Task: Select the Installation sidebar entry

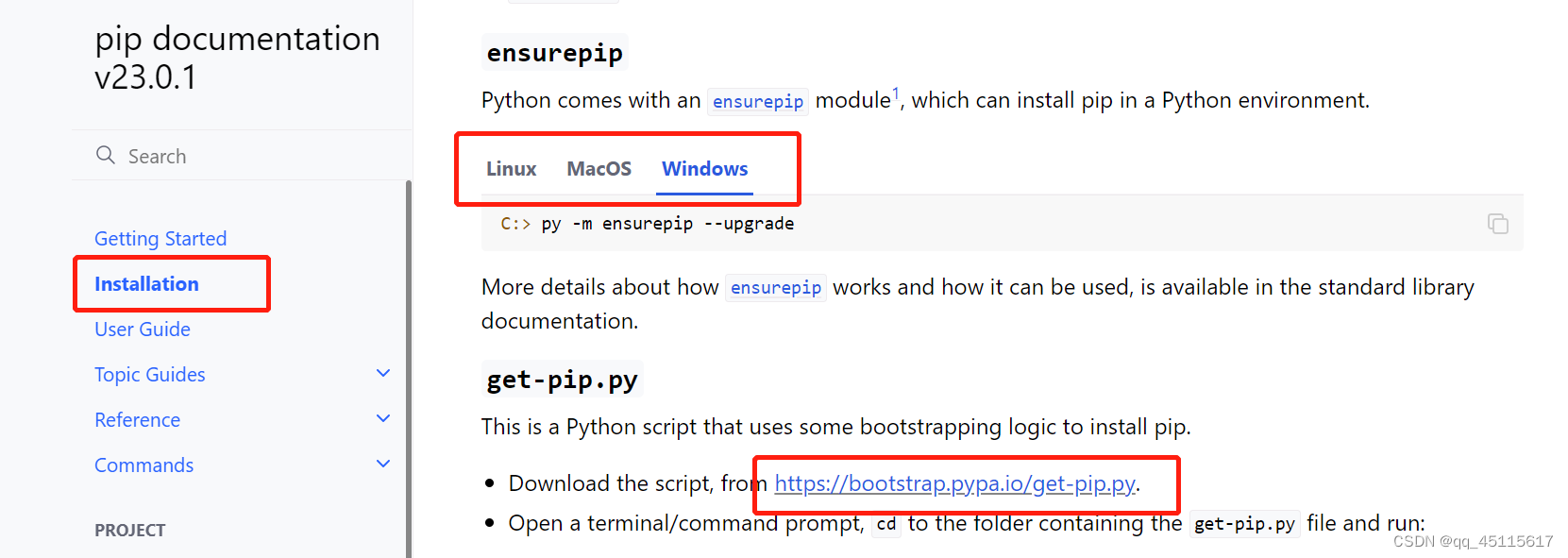Action: [x=146, y=283]
